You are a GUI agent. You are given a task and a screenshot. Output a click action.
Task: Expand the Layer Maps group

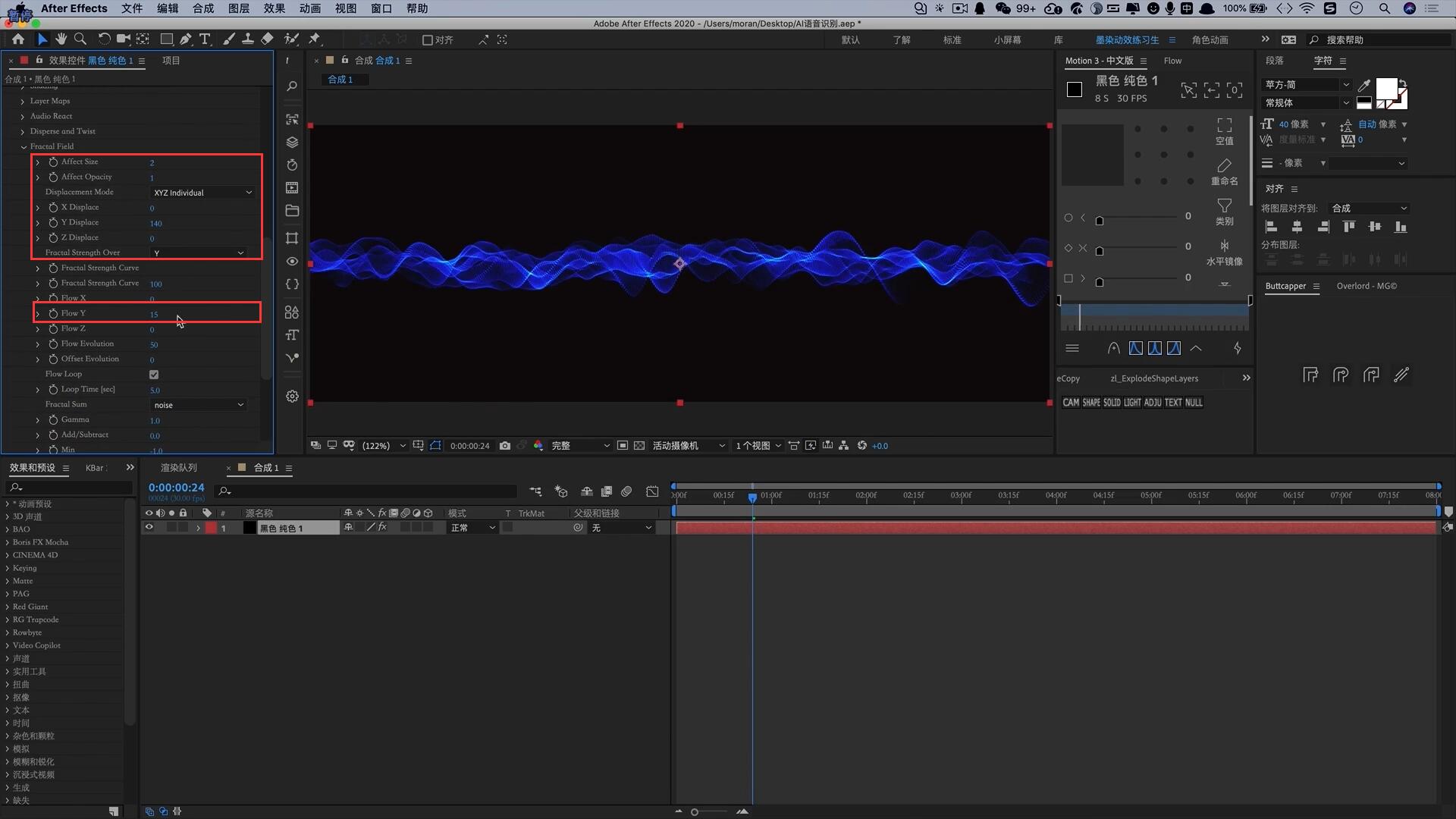23,101
